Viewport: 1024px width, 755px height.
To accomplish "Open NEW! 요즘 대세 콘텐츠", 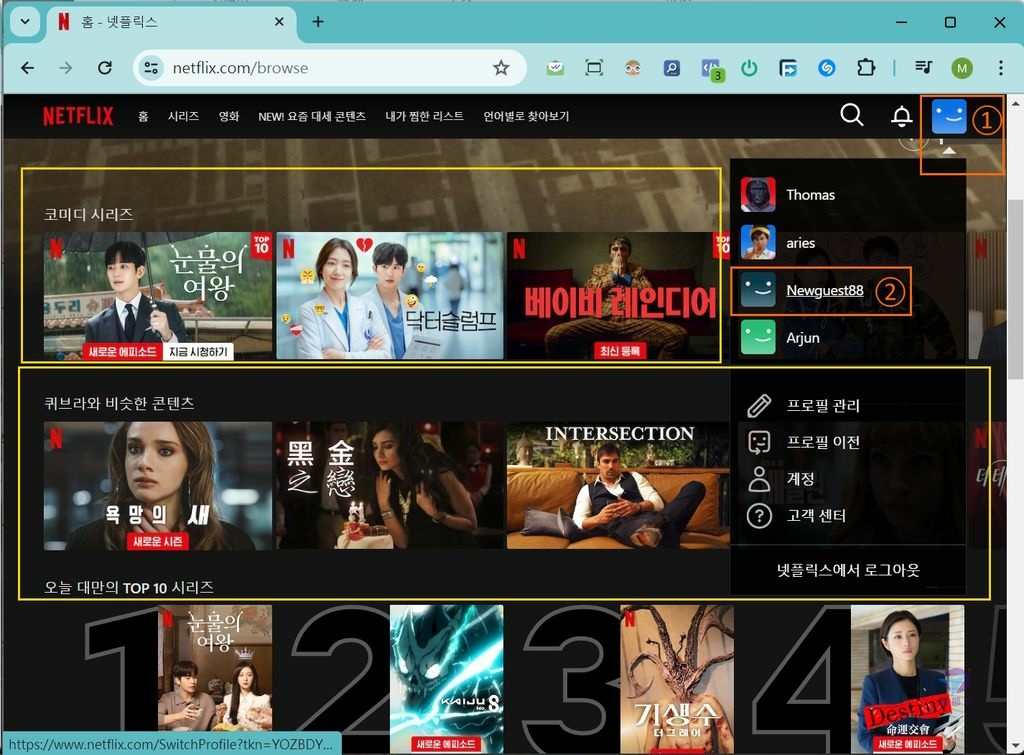I will 312,116.
